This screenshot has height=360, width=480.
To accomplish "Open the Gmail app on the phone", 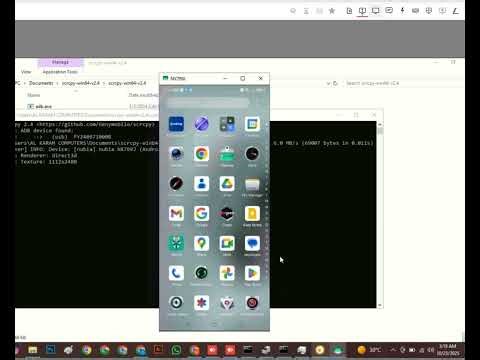I will tap(176, 213).
